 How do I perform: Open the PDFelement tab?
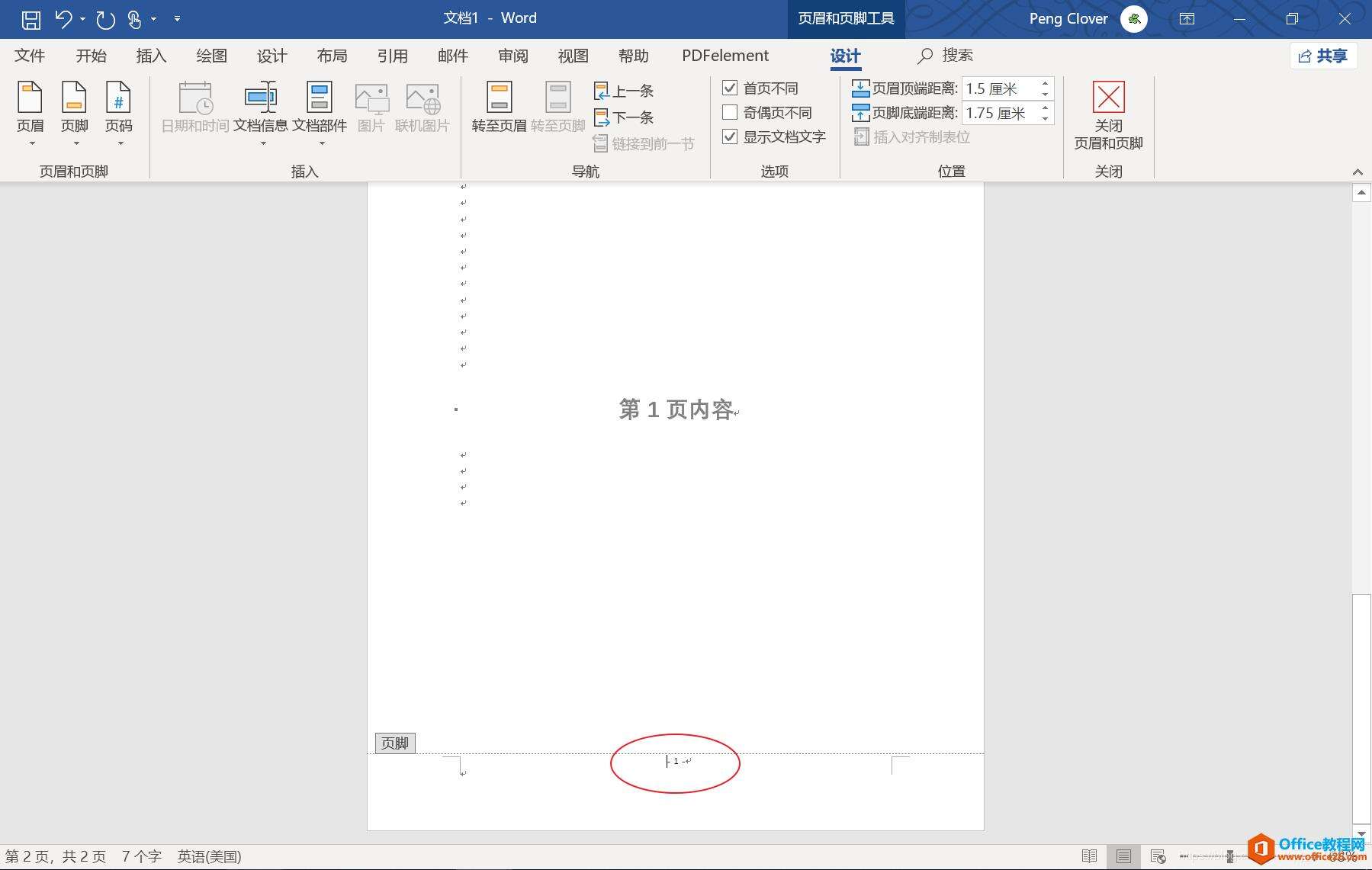[725, 56]
